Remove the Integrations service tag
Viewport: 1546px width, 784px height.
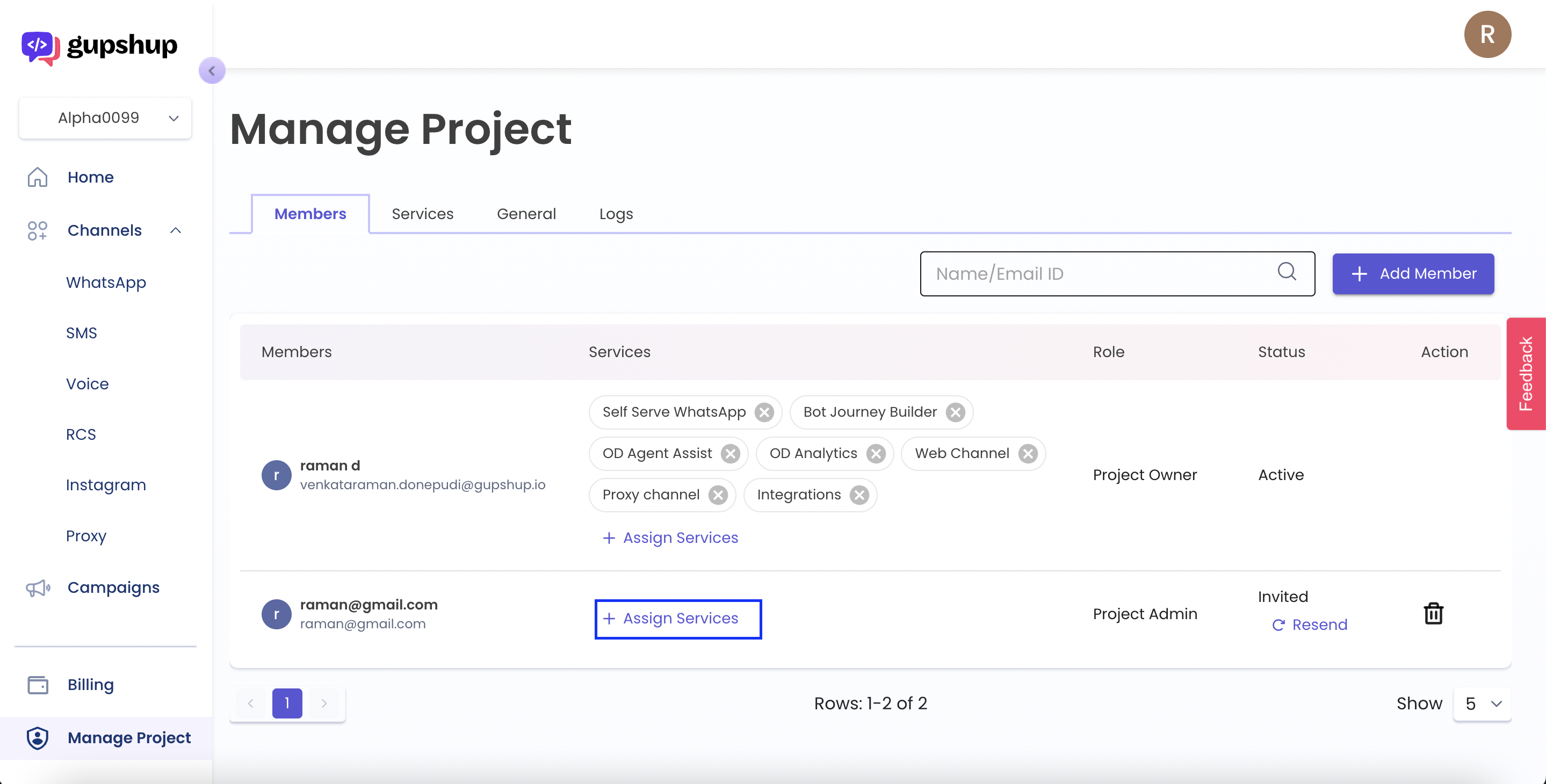(x=859, y=496)
